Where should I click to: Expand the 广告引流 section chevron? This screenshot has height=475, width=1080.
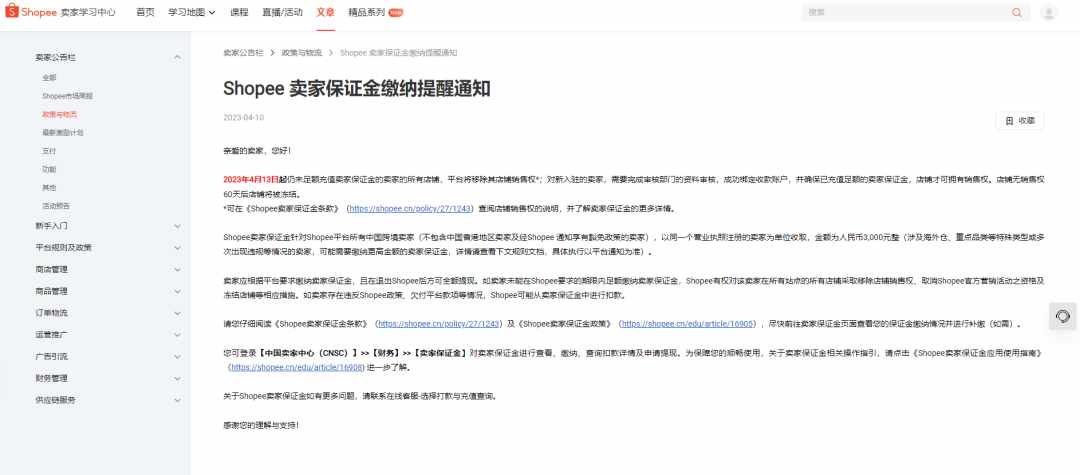(177, 357)
